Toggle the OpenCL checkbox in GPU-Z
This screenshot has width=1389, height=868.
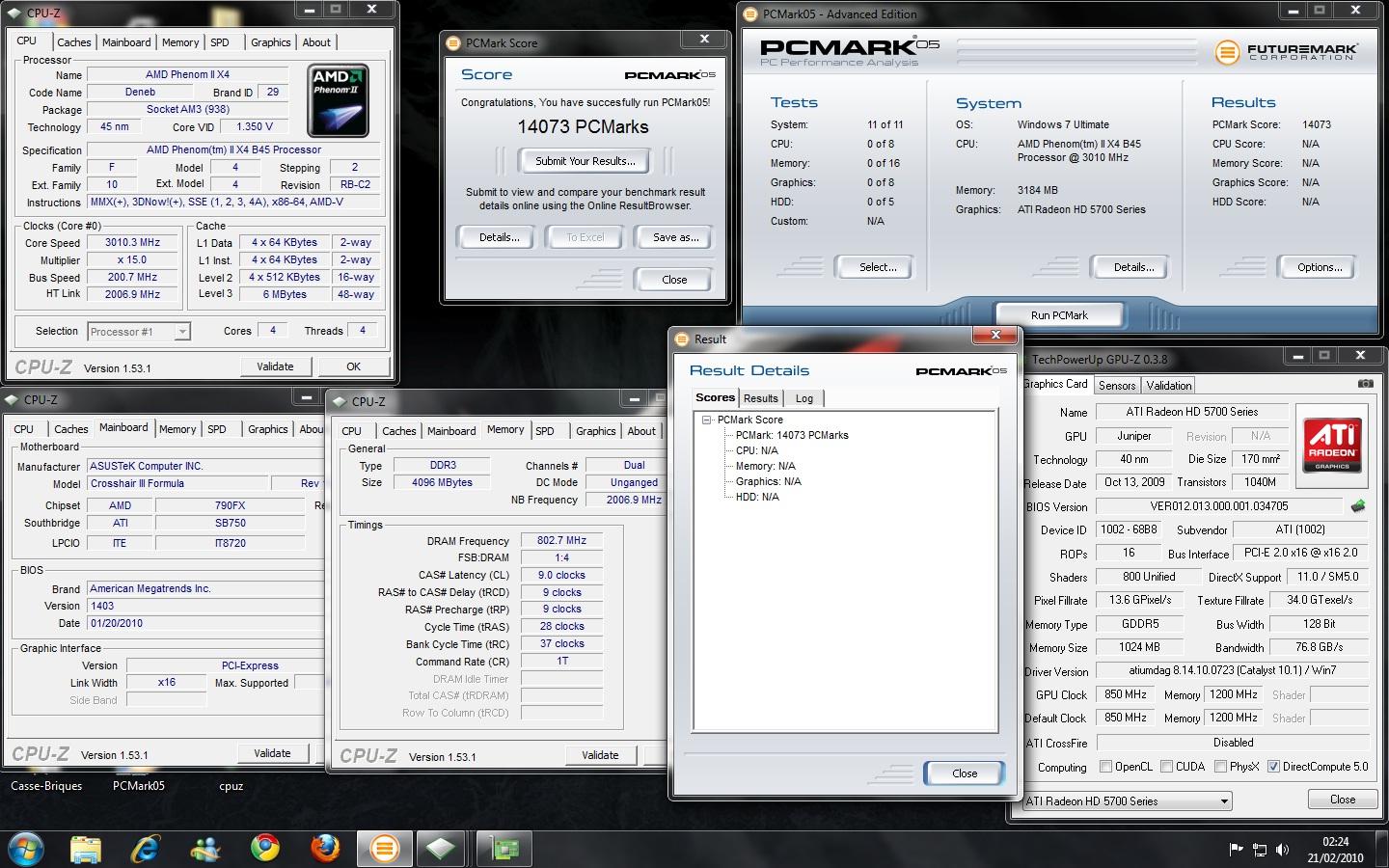(1105, 767)
